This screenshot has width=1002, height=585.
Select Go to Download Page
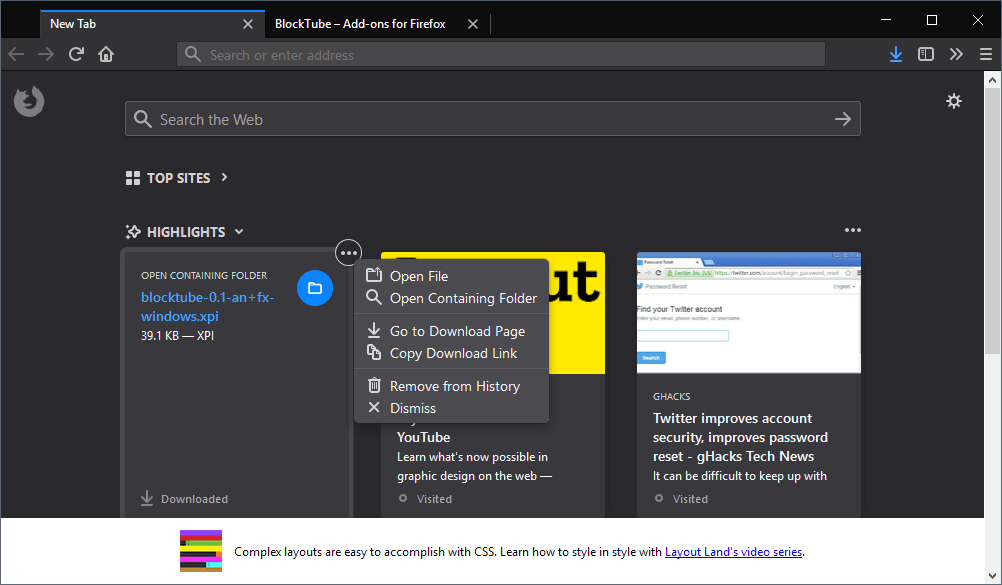pos(451,331)
